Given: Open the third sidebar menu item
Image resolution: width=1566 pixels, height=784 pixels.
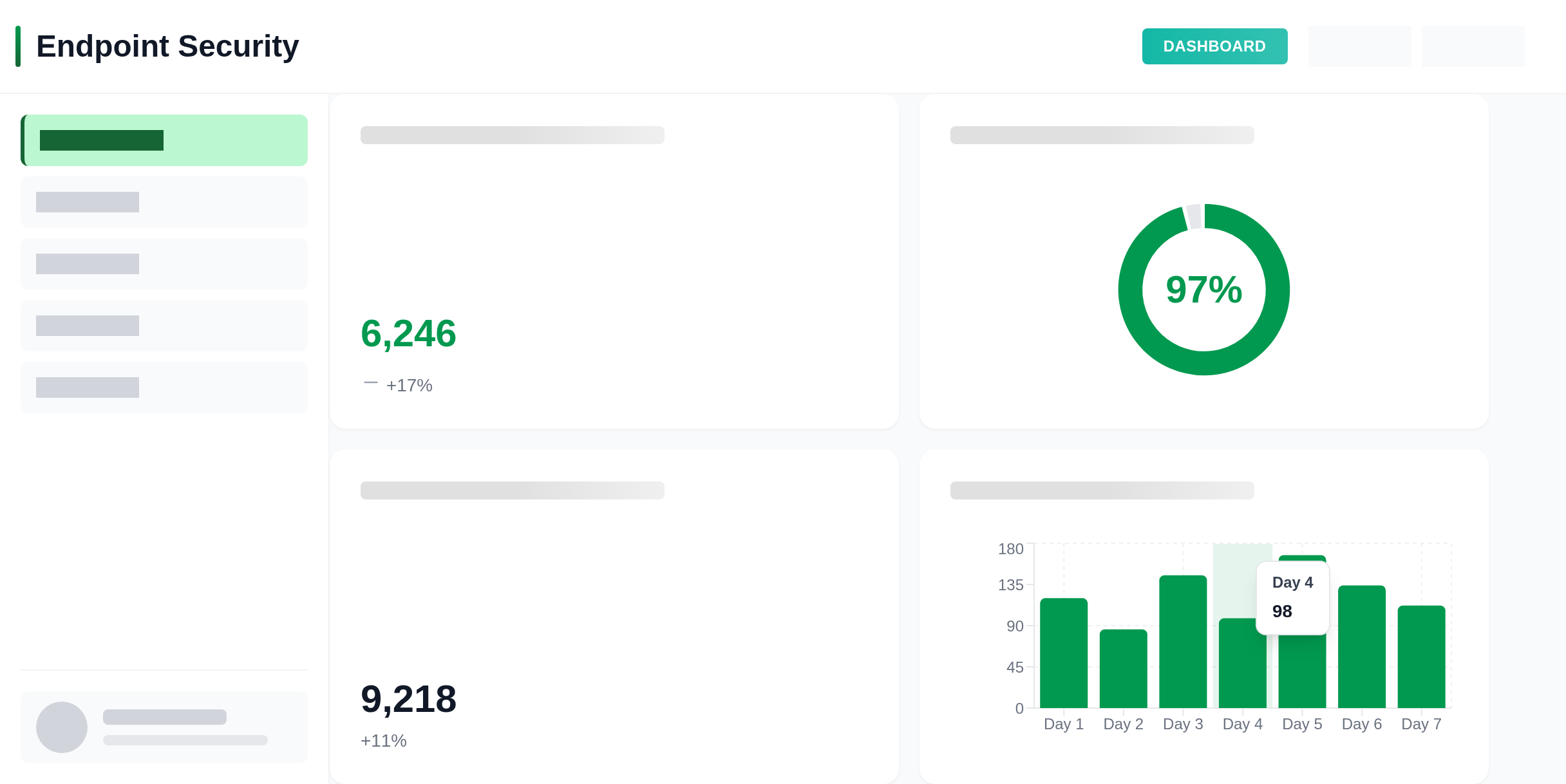Looking at the screenshot, I should coord(164,264).
